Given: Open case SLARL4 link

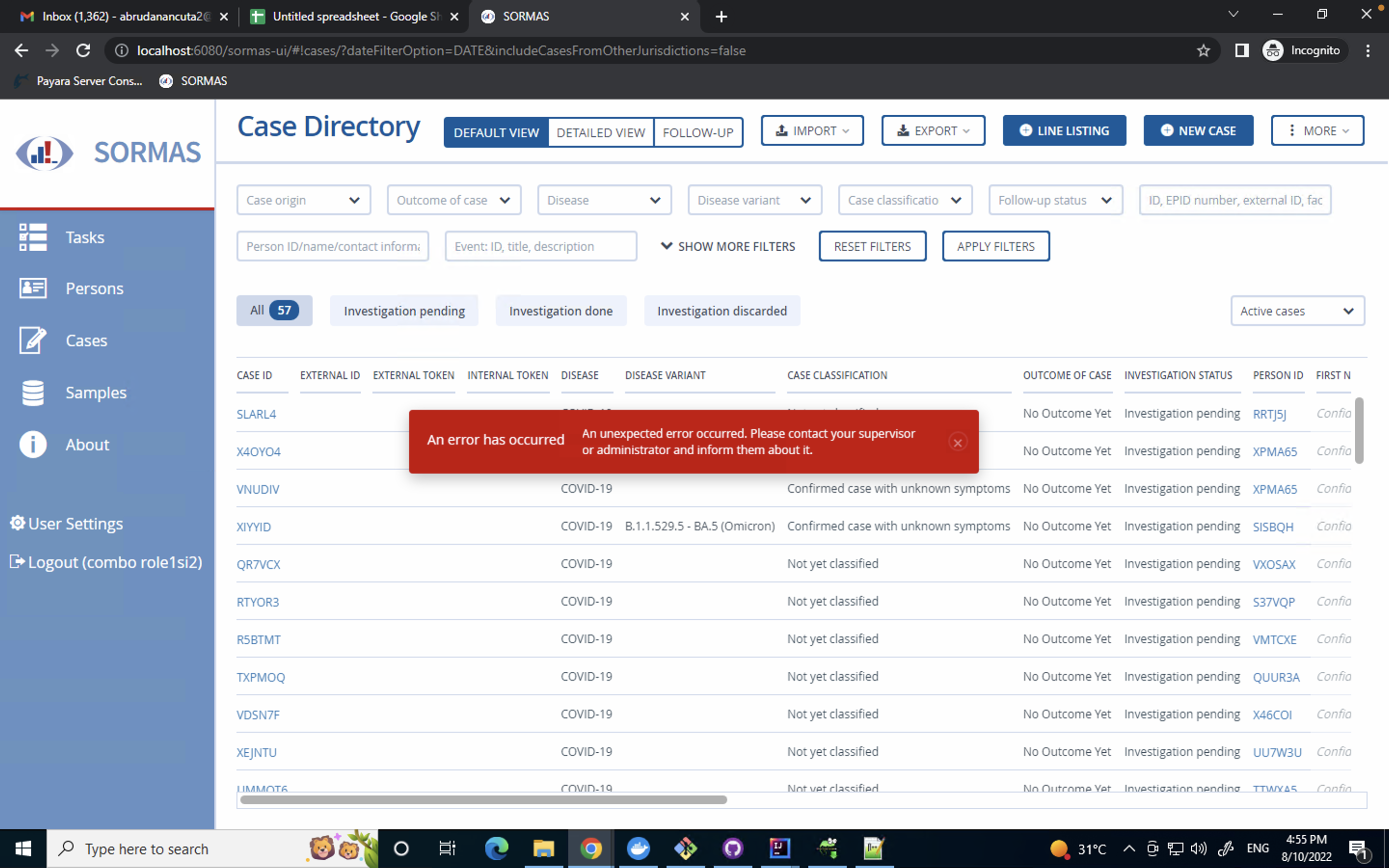Looking at the screenshot, I should 256,414.
